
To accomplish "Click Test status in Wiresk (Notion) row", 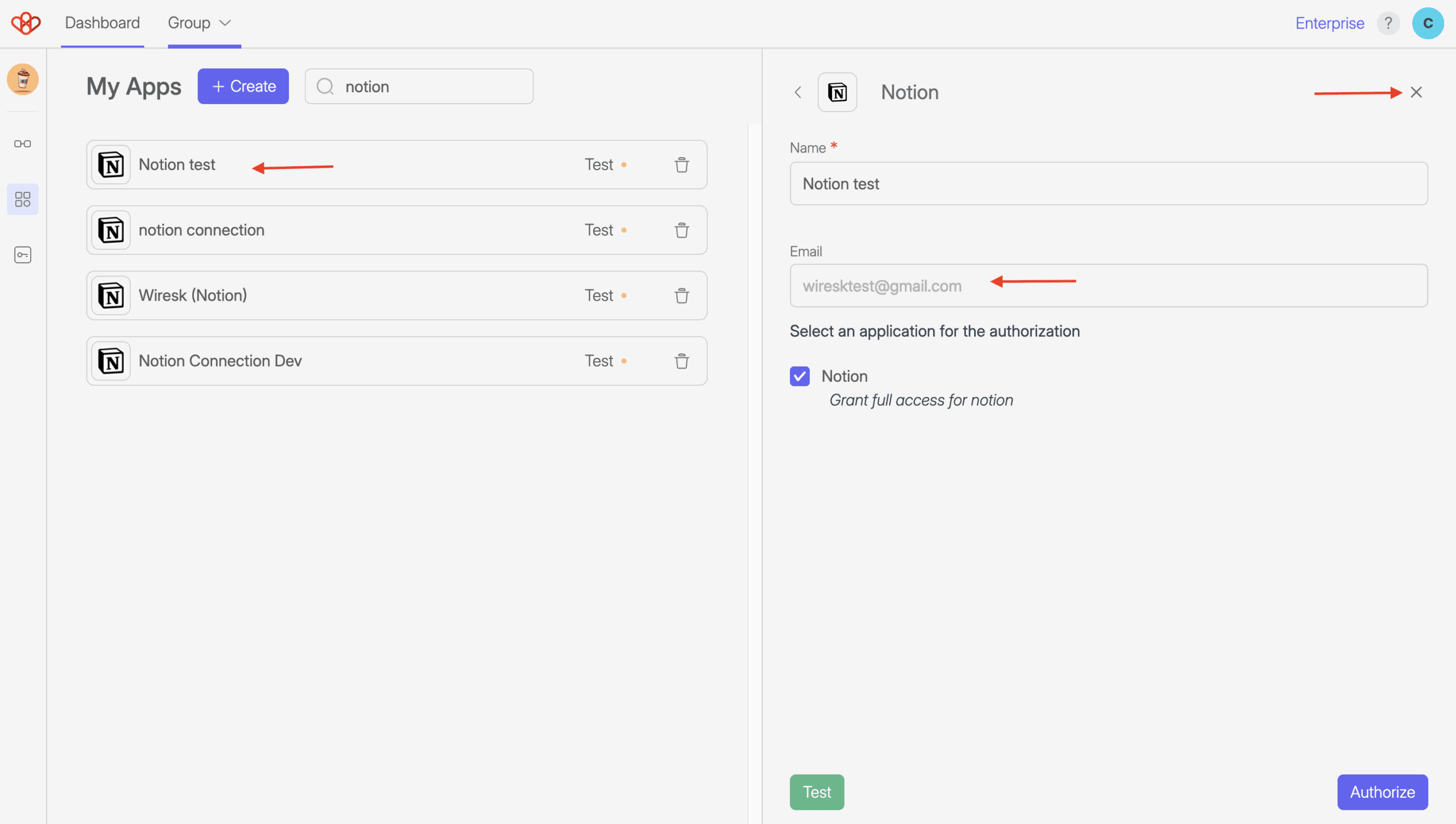I will [606, 296].
